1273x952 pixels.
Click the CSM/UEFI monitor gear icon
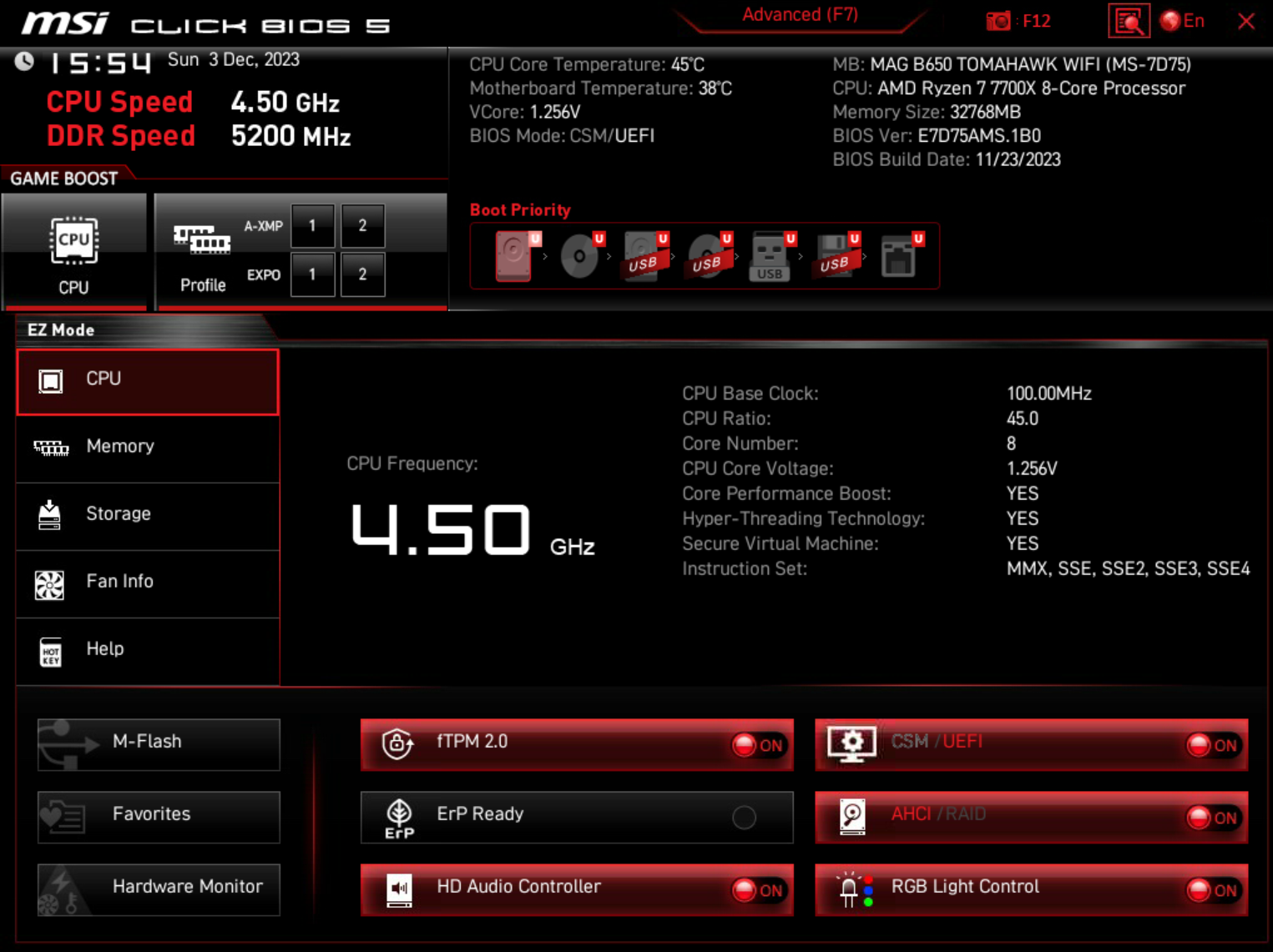point(851,743)
